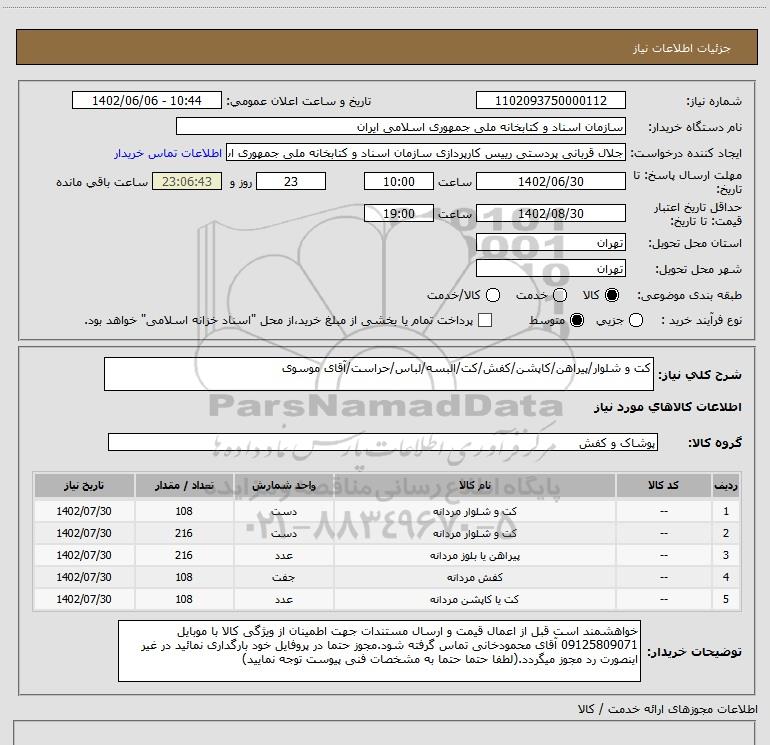
Task: Click goods group field پوشاک و کفش
Action: (x=383, y=442)
